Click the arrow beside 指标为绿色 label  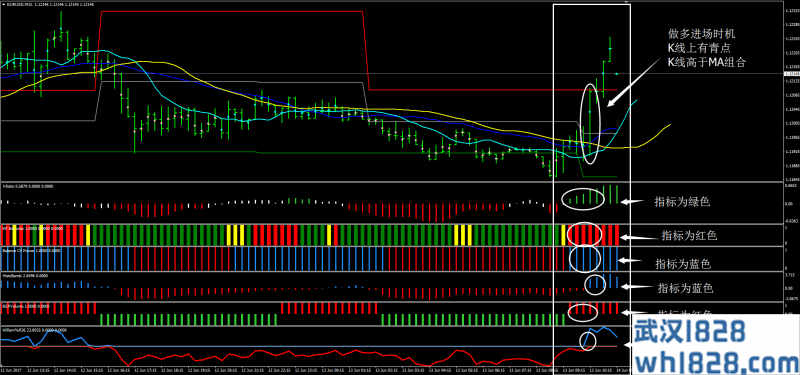point(632,202)
